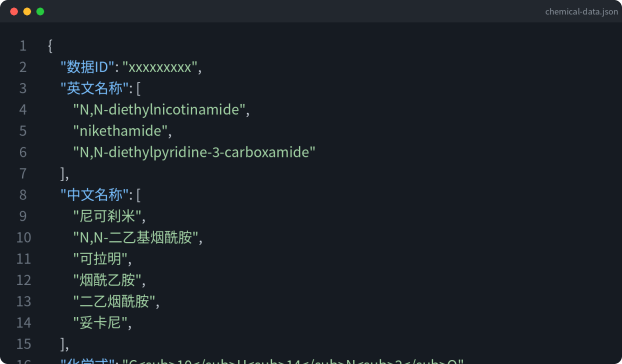Click the red close window button
622x364 pixels.
[x=14, y=11]
